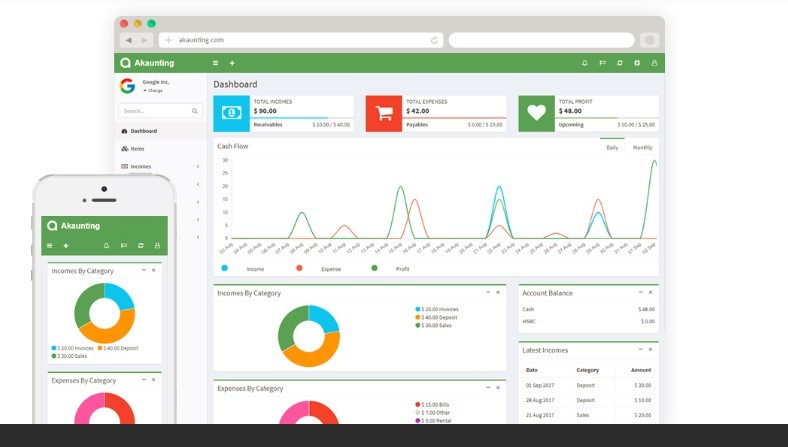Image resolution: width=788 pixels, height=447 pixels.
Task: Open notifications bell in desktop header
Action: click(585, 63)
